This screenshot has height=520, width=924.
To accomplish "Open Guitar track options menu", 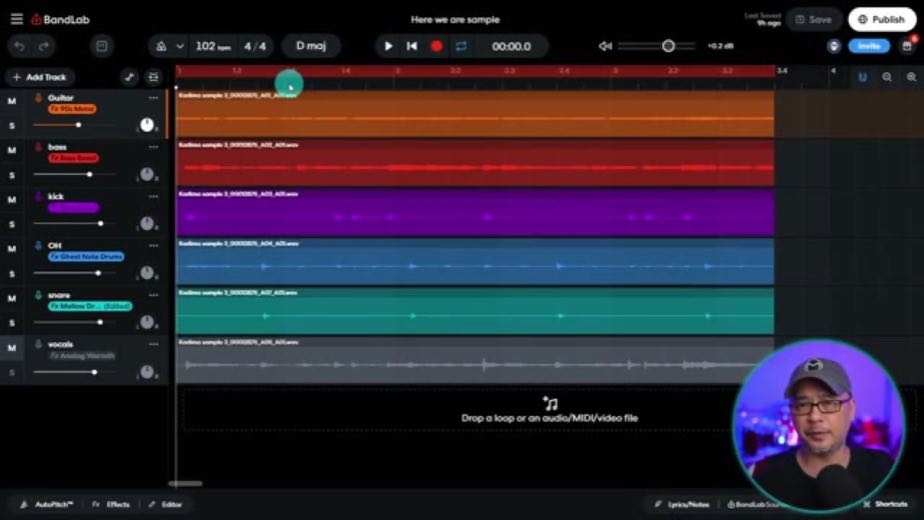I will click(x=153, y=98).
